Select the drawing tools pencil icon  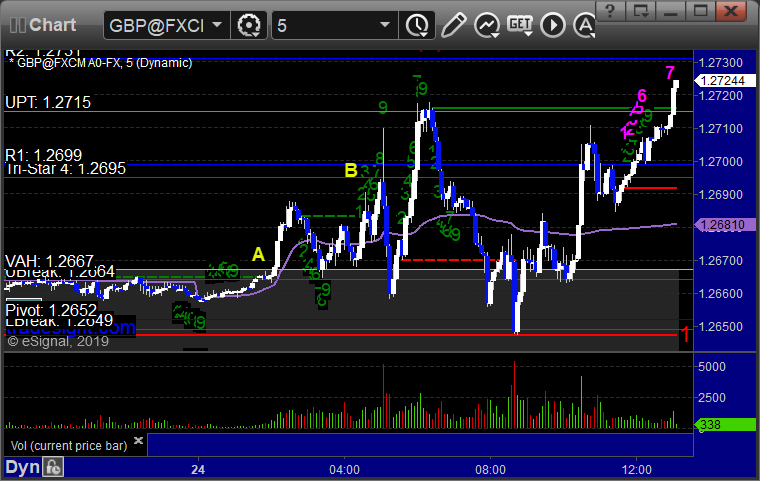point(453,25)
